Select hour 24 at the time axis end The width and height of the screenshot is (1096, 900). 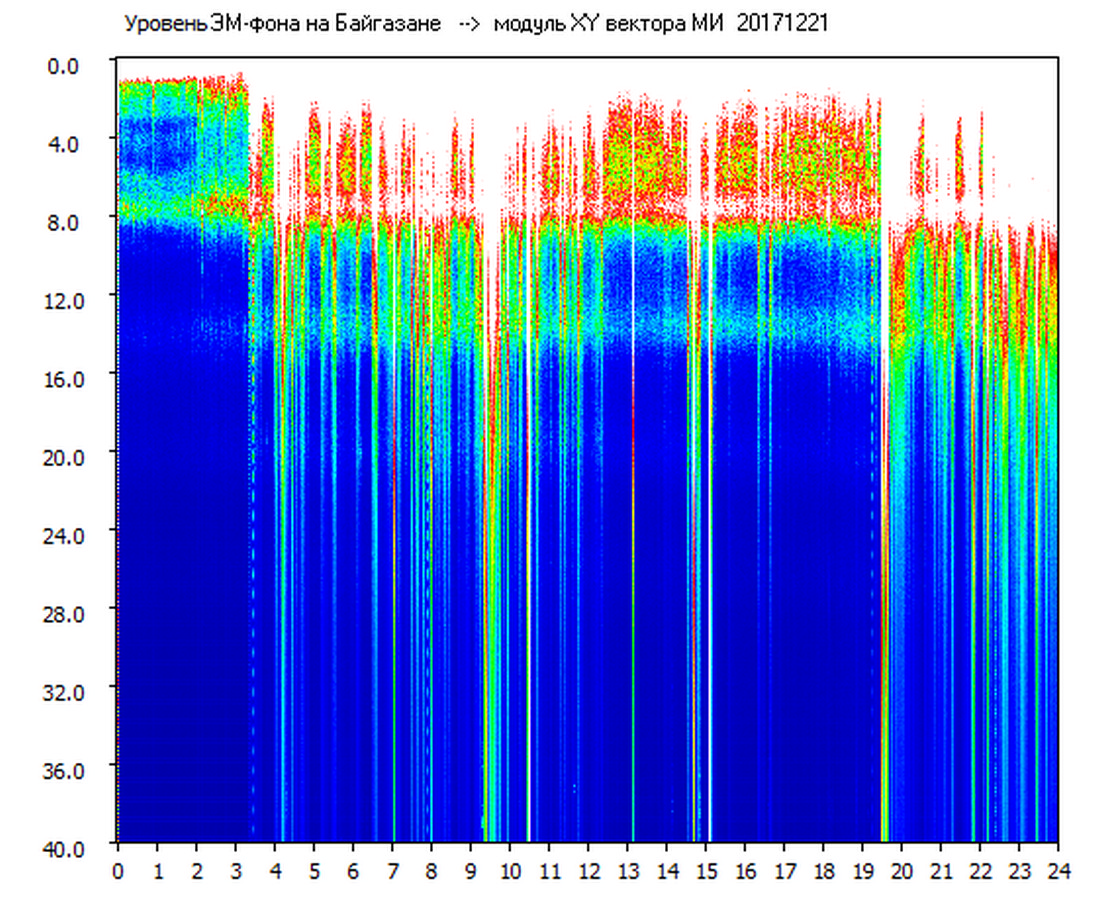click(1058, 871)
